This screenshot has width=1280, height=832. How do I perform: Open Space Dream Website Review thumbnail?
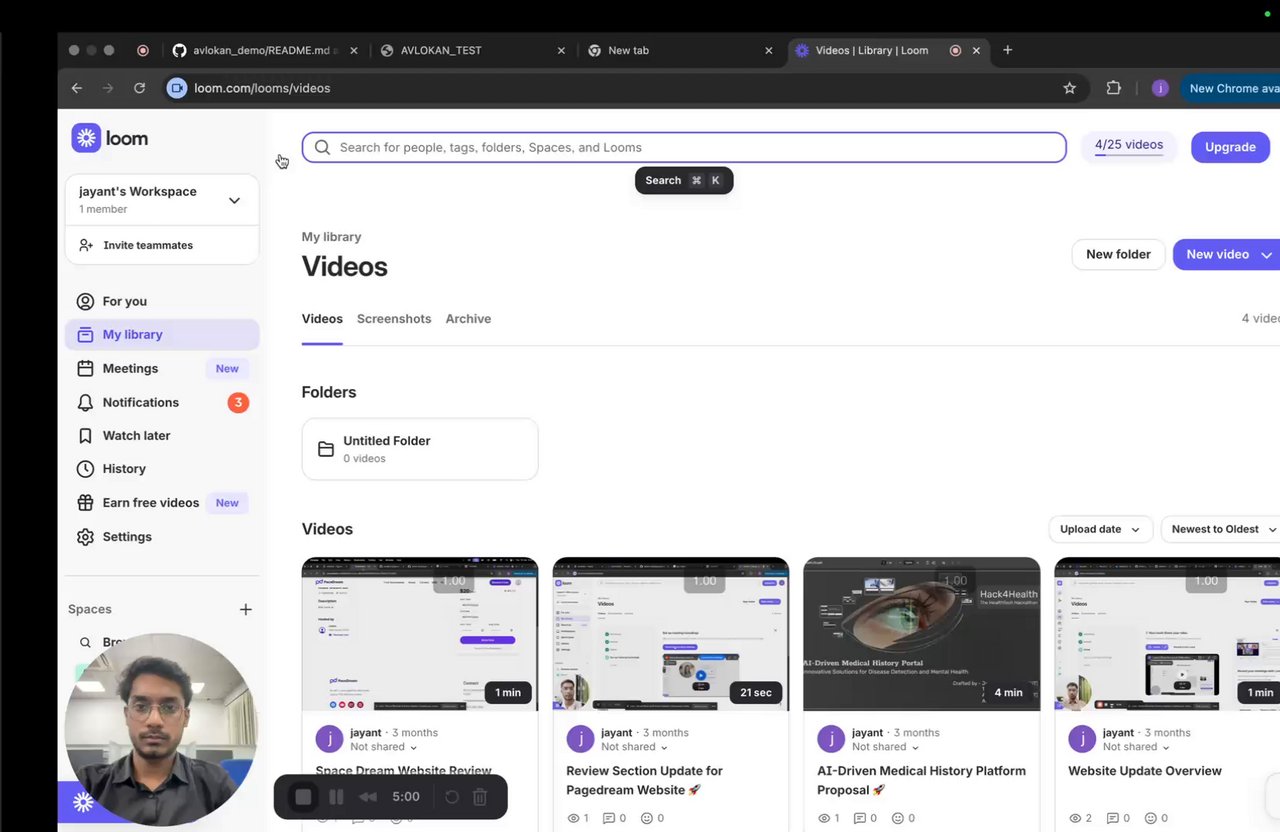pyautogui.click(x=420, y=634)
